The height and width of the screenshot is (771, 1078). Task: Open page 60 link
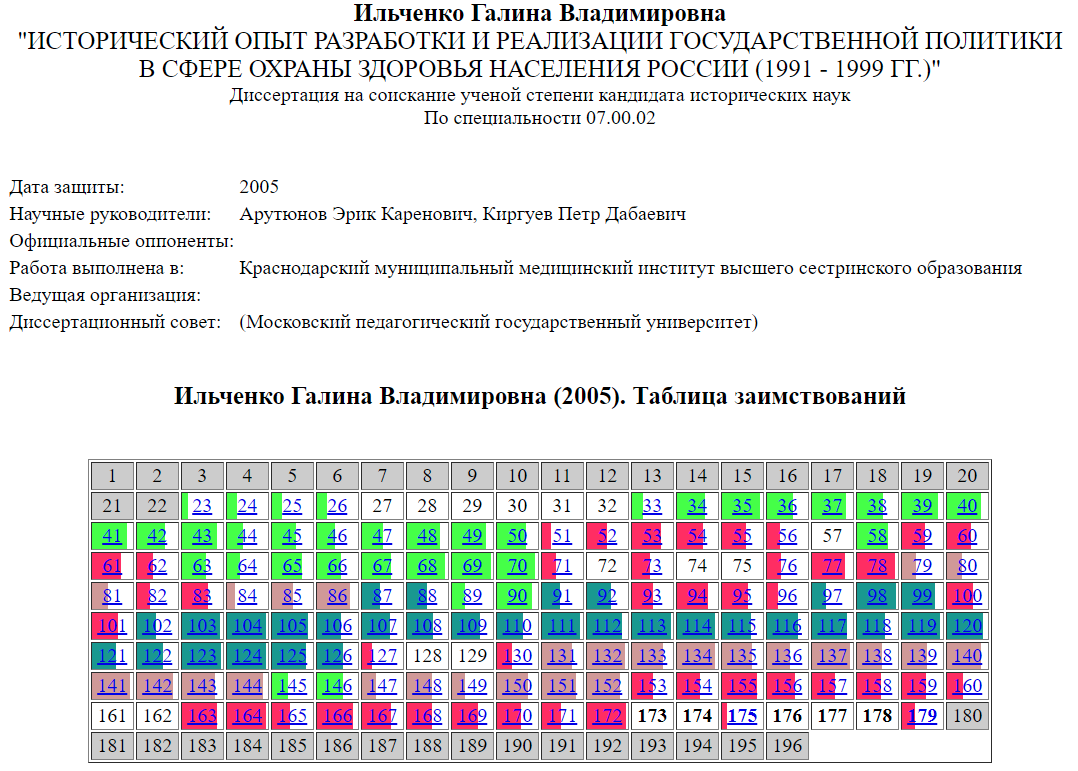click(967, 536)
